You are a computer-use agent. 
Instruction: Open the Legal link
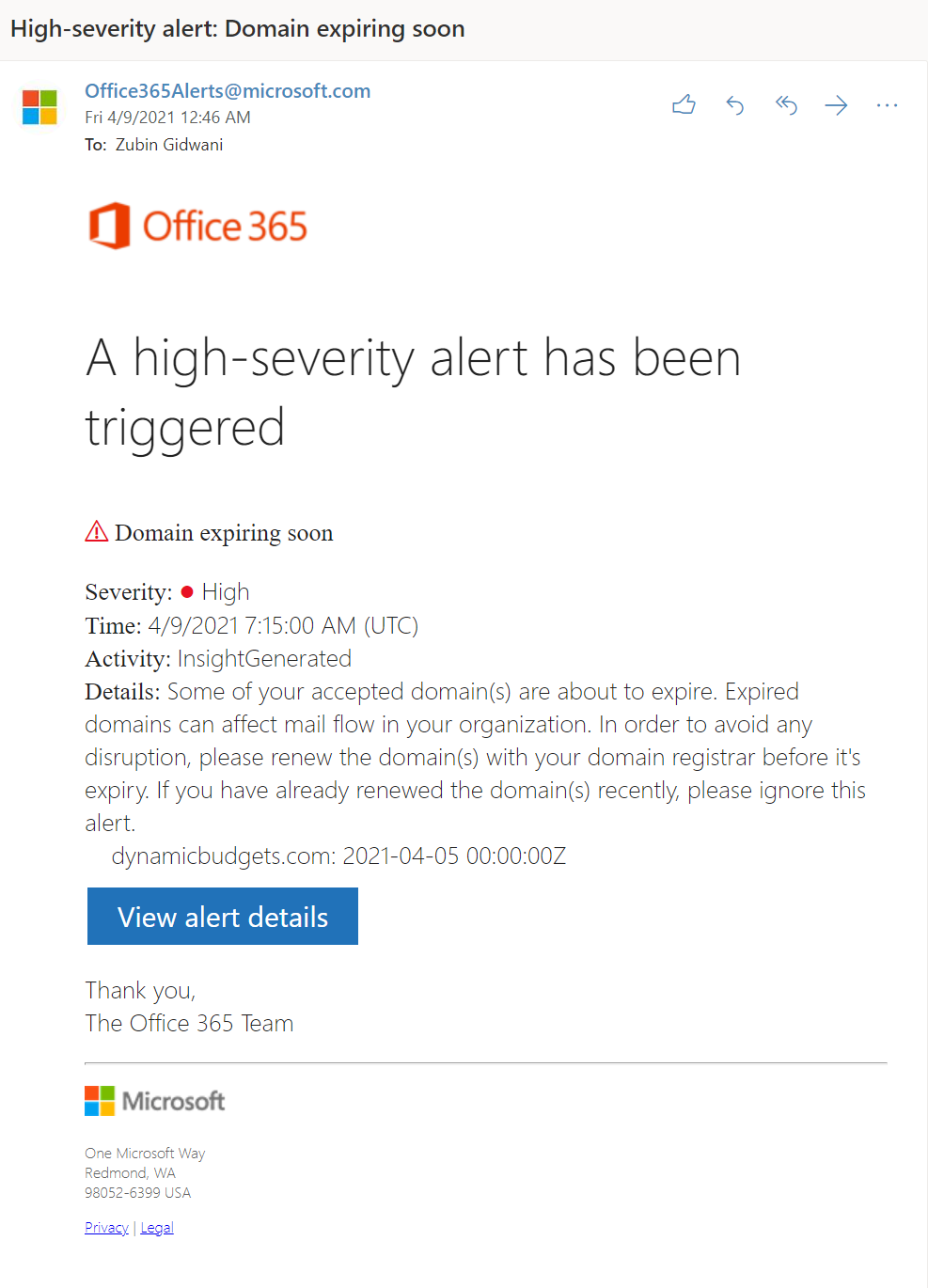pos(157,1228)
